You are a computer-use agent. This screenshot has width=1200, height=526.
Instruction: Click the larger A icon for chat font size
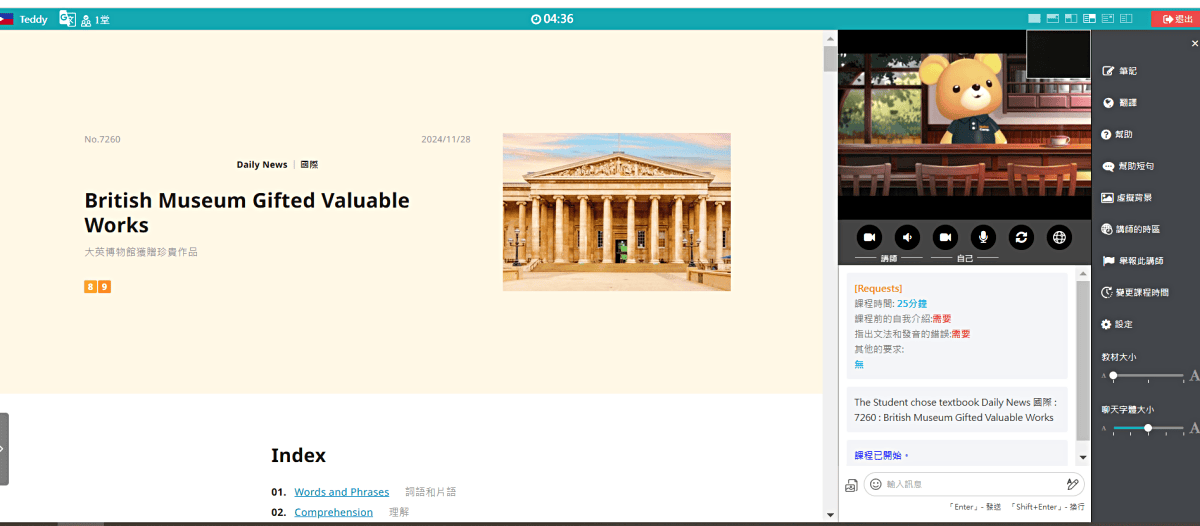[x=1194, y=428]
